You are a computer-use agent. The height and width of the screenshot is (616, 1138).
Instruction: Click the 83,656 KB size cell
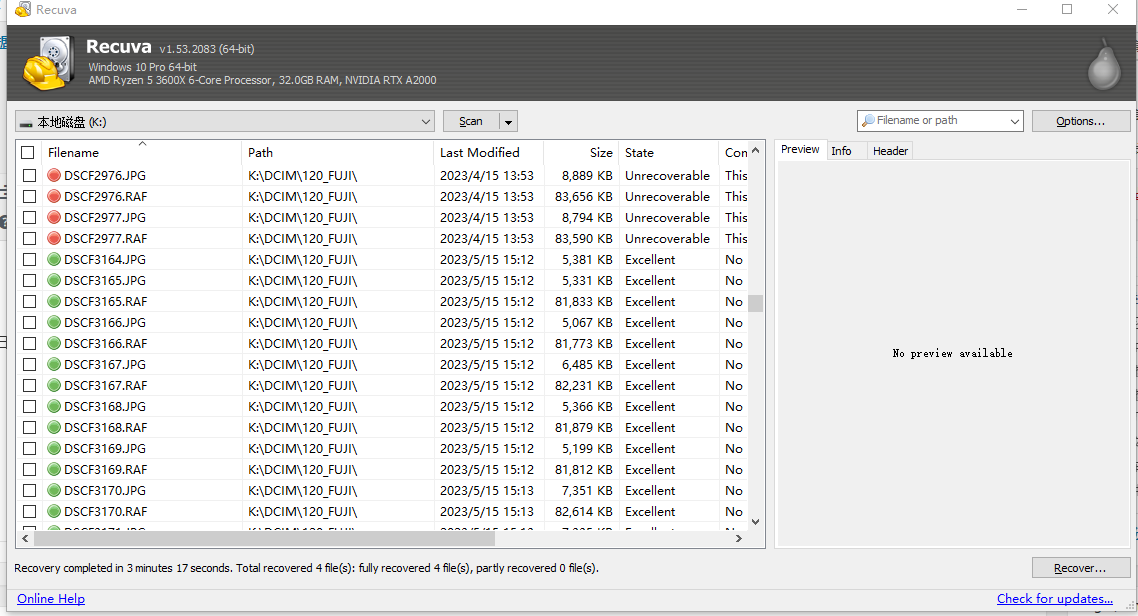point(584,196)
